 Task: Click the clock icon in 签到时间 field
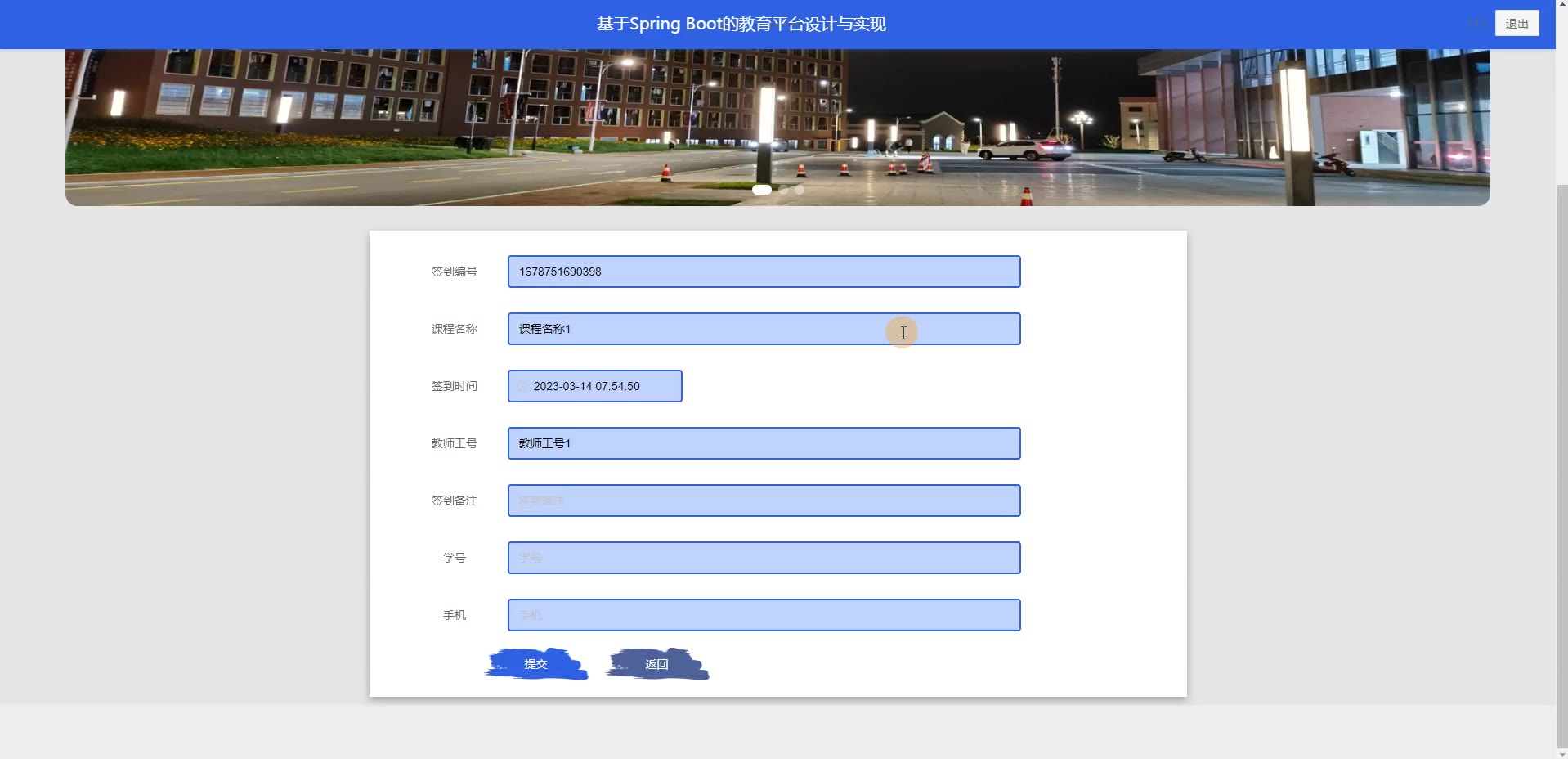522,386
